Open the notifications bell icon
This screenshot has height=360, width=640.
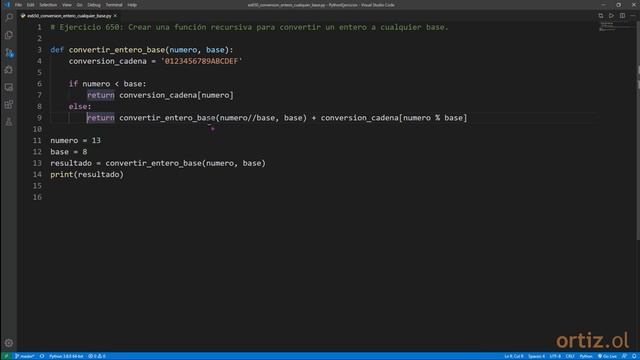coord(634,356)
